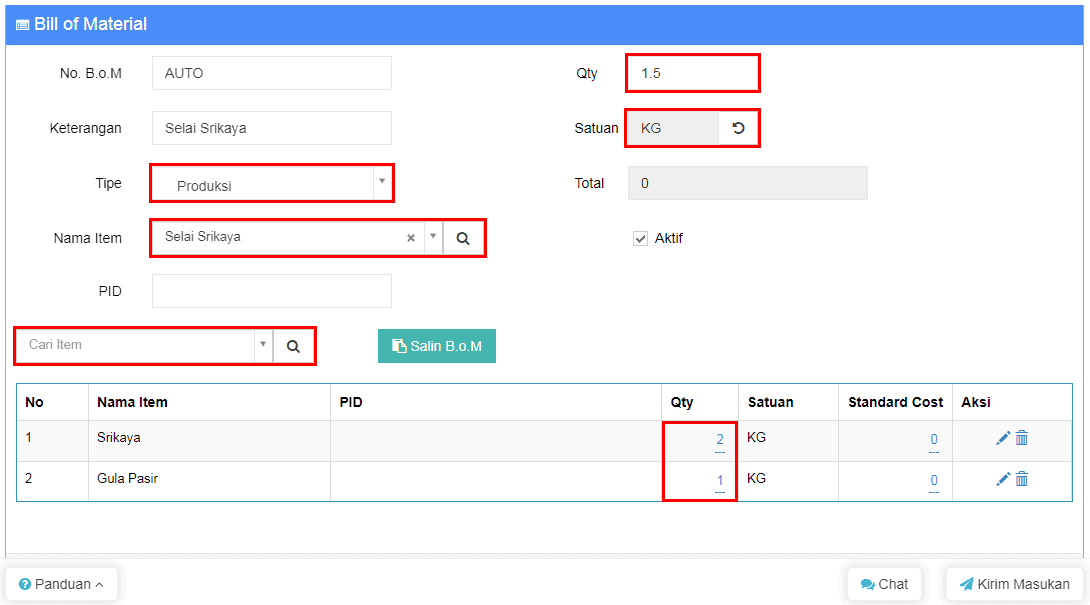Viewport: 1090px width, 605px height.
Task: Expand the Cari Item dropdown arrow
Action: [263, 344]
